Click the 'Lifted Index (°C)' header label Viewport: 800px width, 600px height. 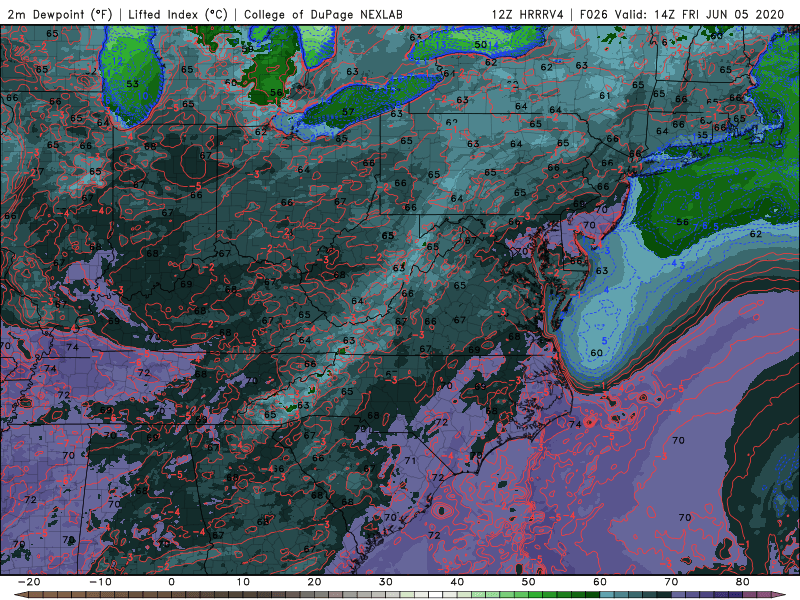click(x=178, y=14)
